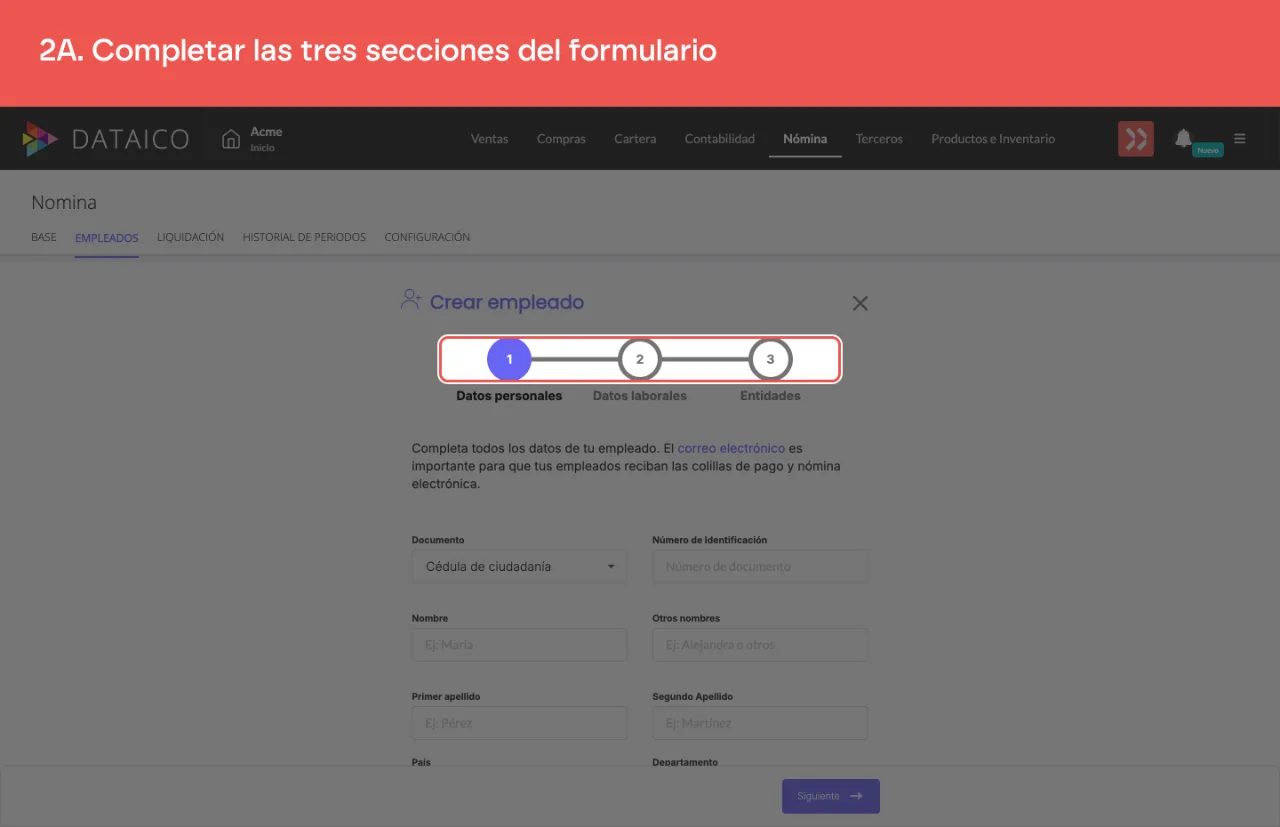The height and width of the screenshot is (827, 1280).
Task: Click the Acme Inicio company label
Action: click(x=266, y=139)
